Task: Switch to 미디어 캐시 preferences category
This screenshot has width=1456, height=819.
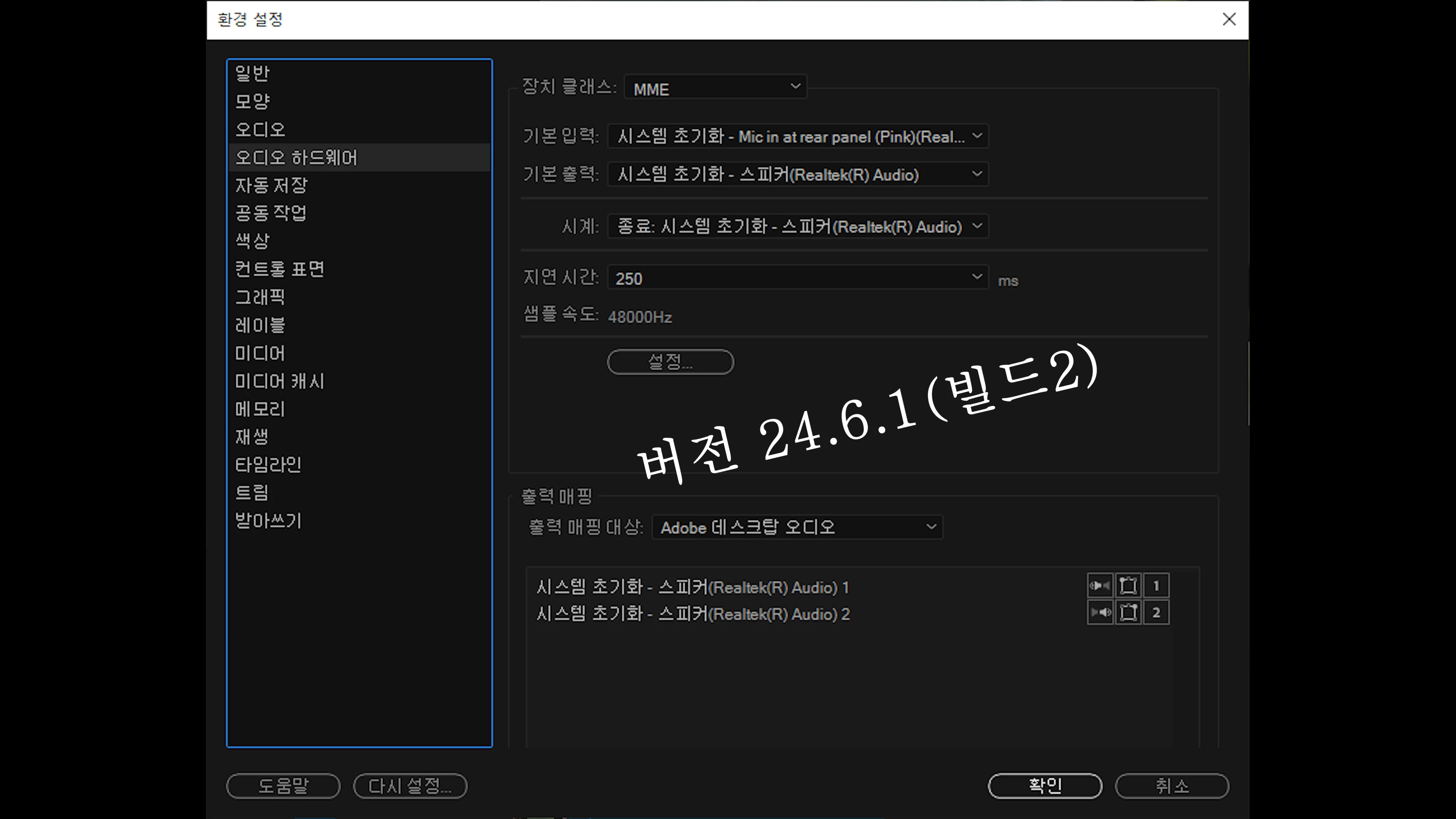Action: tap(280, 381)
